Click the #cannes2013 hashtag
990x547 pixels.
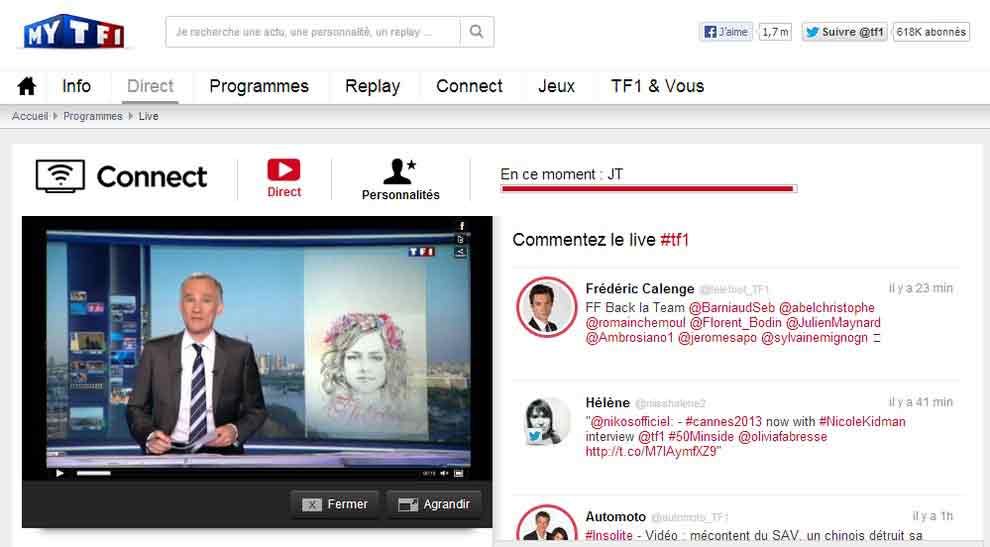point(724,421)
